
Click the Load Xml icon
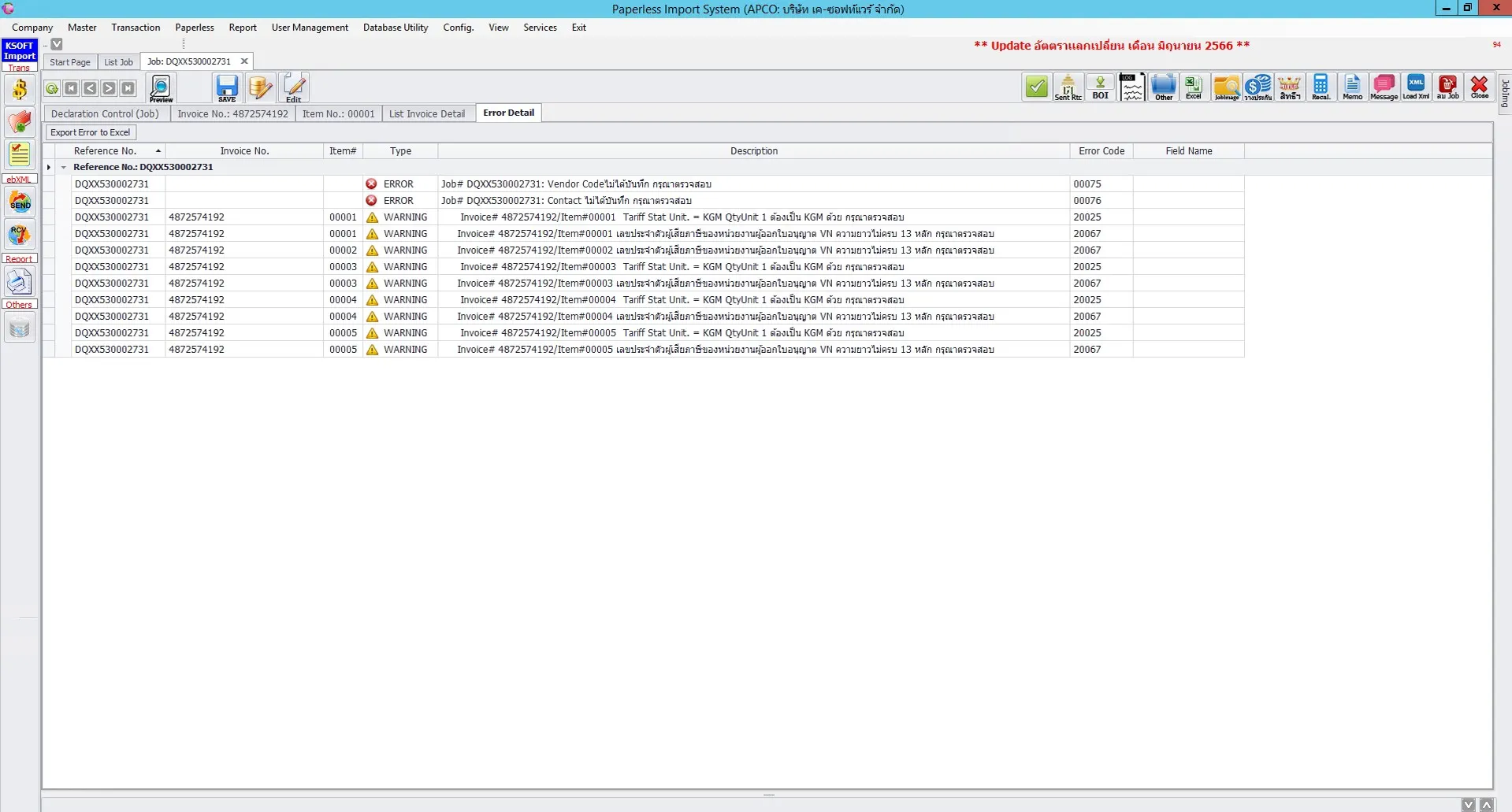(x=1415, y=87)
